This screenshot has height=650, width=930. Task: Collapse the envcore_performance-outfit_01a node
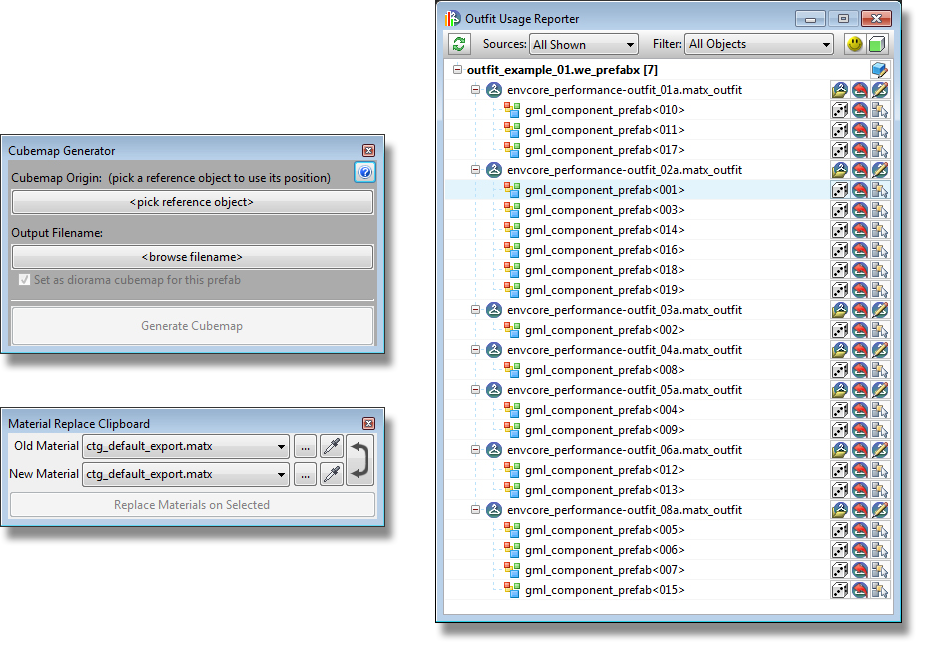pyautogui.click(x=475, y=90)
